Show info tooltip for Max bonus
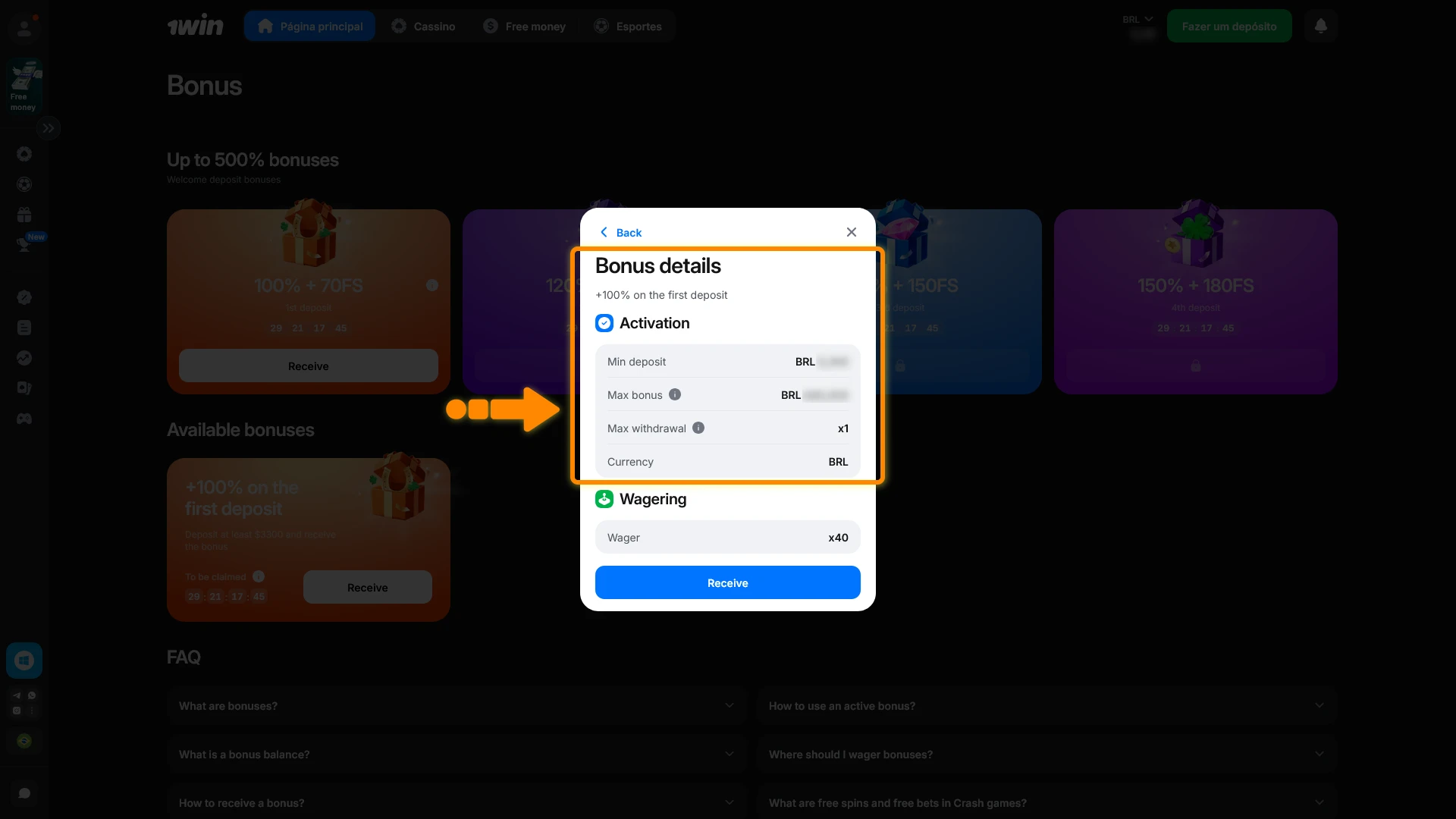Viewport: 1456px width, 819px height. [674, 394]
